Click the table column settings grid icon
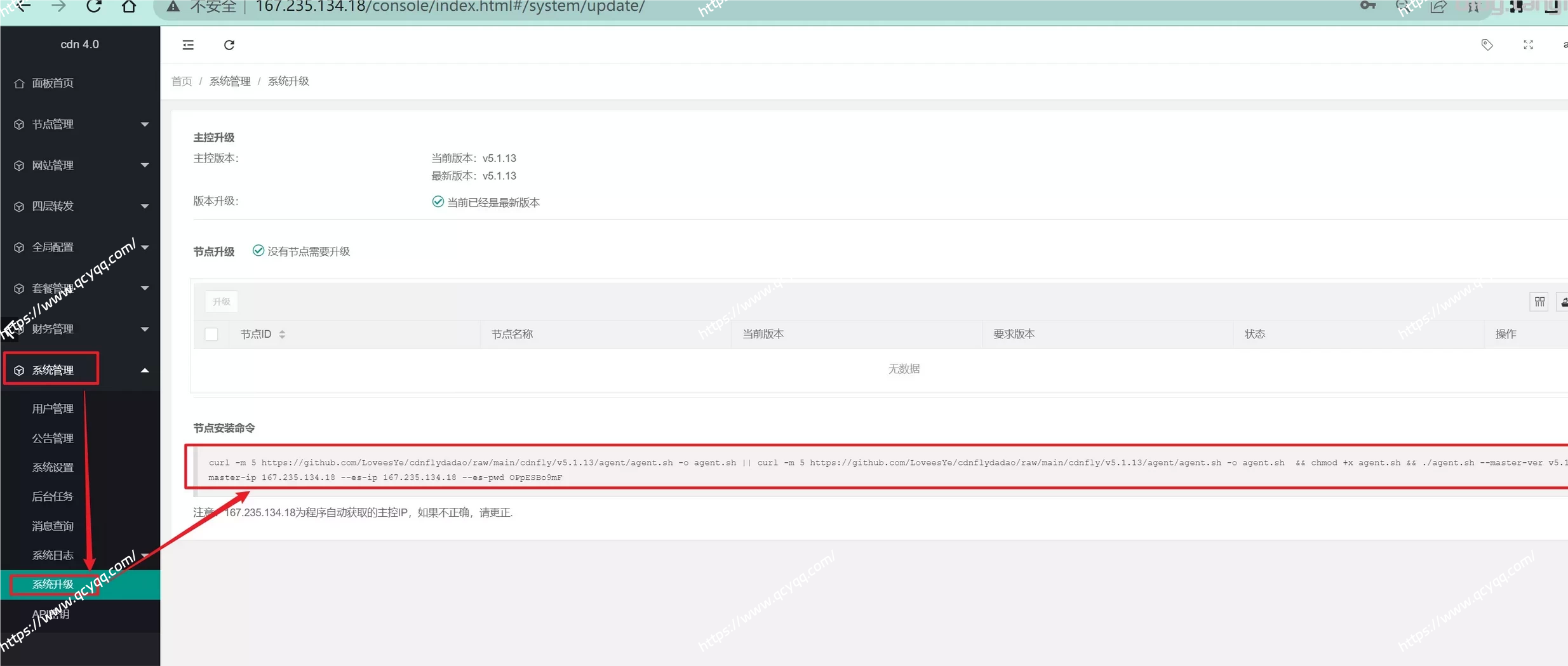 (x=1539, y=302)
